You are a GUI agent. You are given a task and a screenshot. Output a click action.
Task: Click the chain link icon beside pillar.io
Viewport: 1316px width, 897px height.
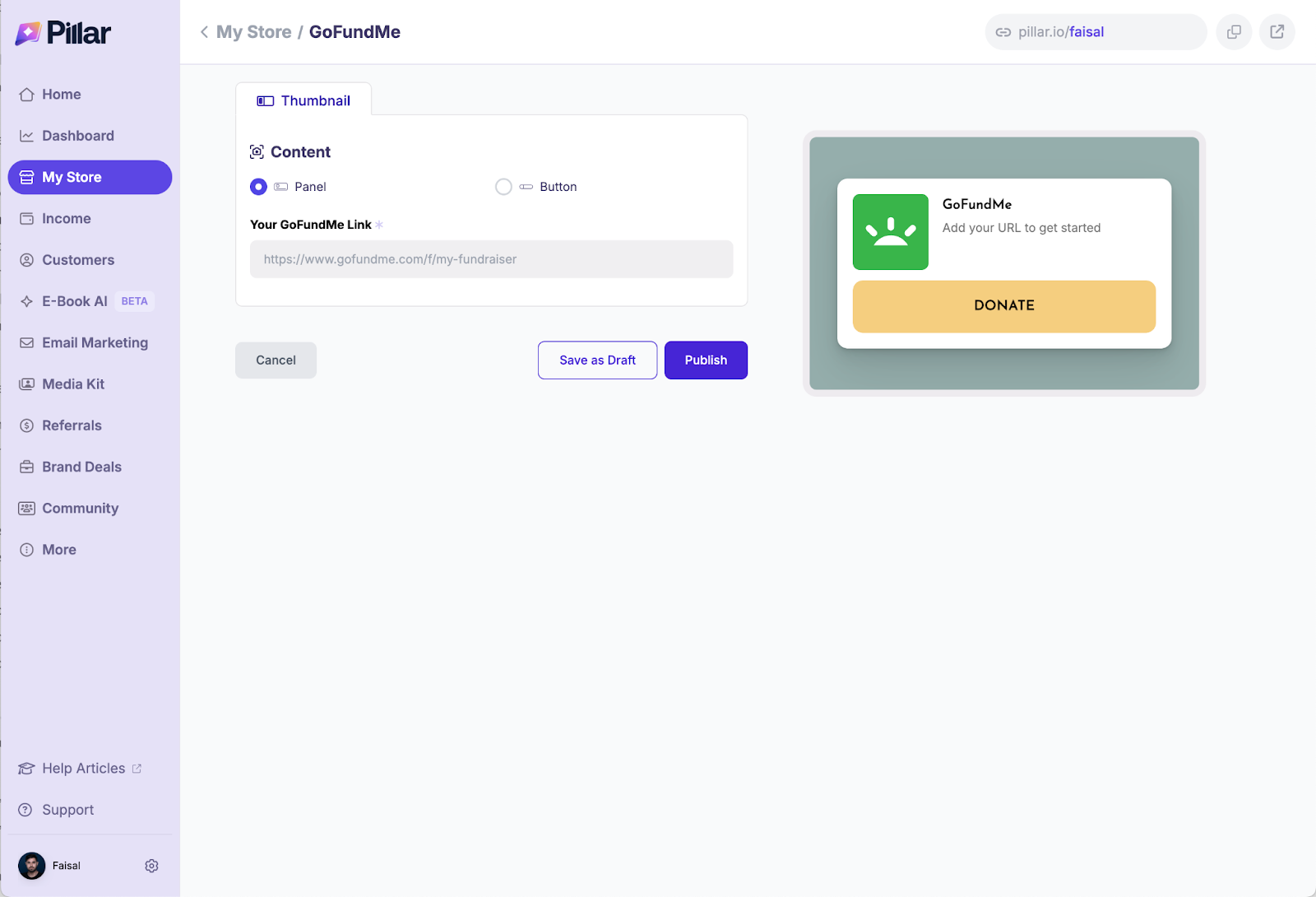tap(1003, 32)
